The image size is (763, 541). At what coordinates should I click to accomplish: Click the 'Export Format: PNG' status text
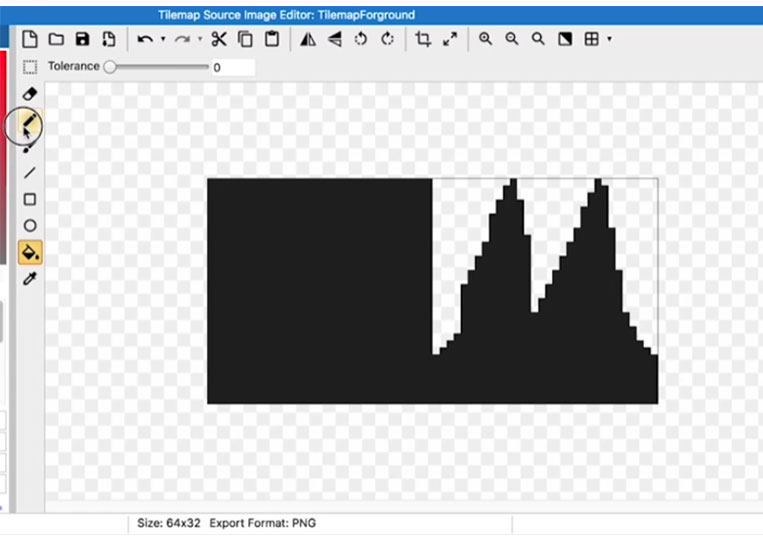(x=263, y=523)
